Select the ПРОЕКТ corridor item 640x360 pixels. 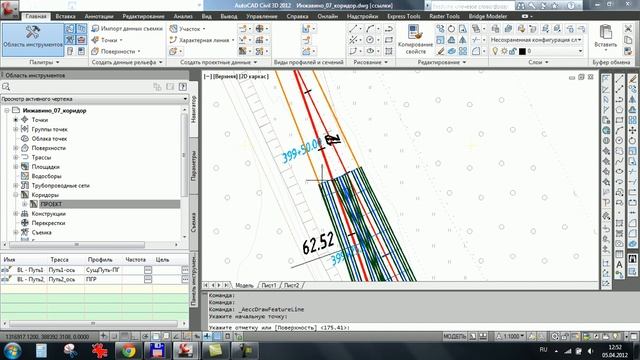(51, 204)
